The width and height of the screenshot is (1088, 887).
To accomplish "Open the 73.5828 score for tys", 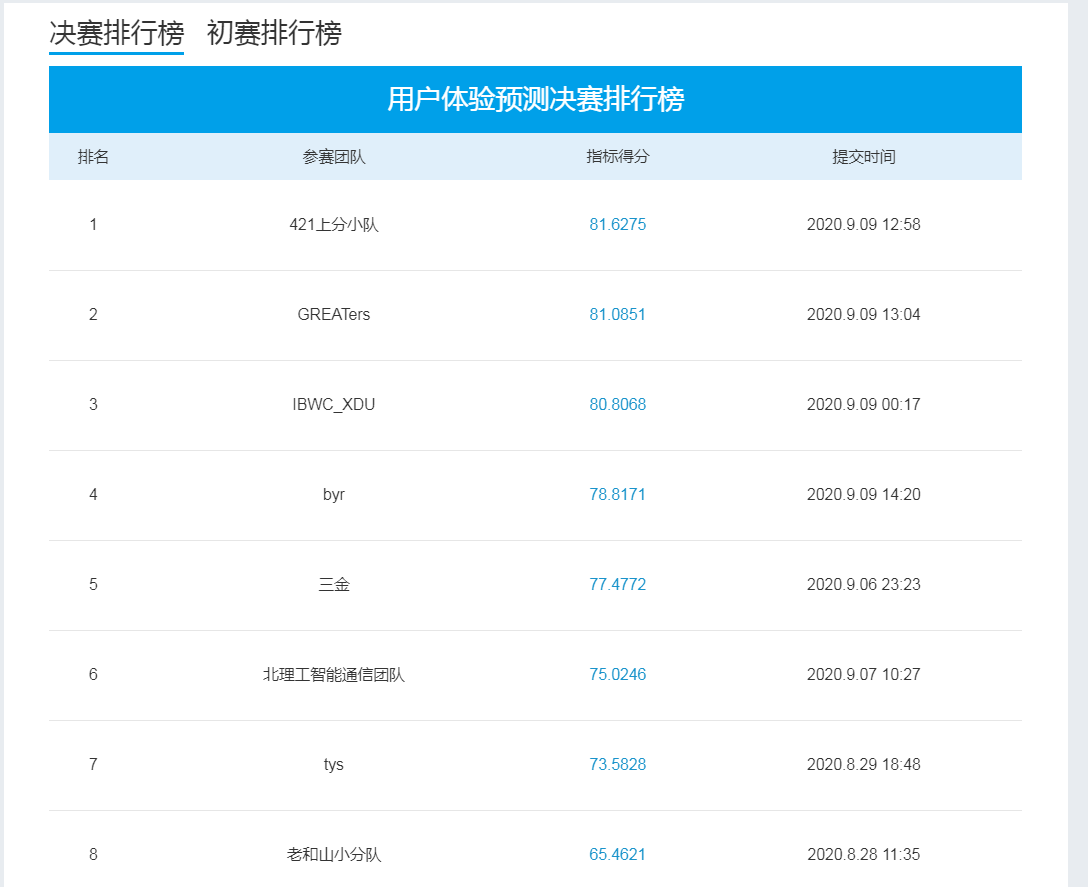I will (x=617, y=765).
